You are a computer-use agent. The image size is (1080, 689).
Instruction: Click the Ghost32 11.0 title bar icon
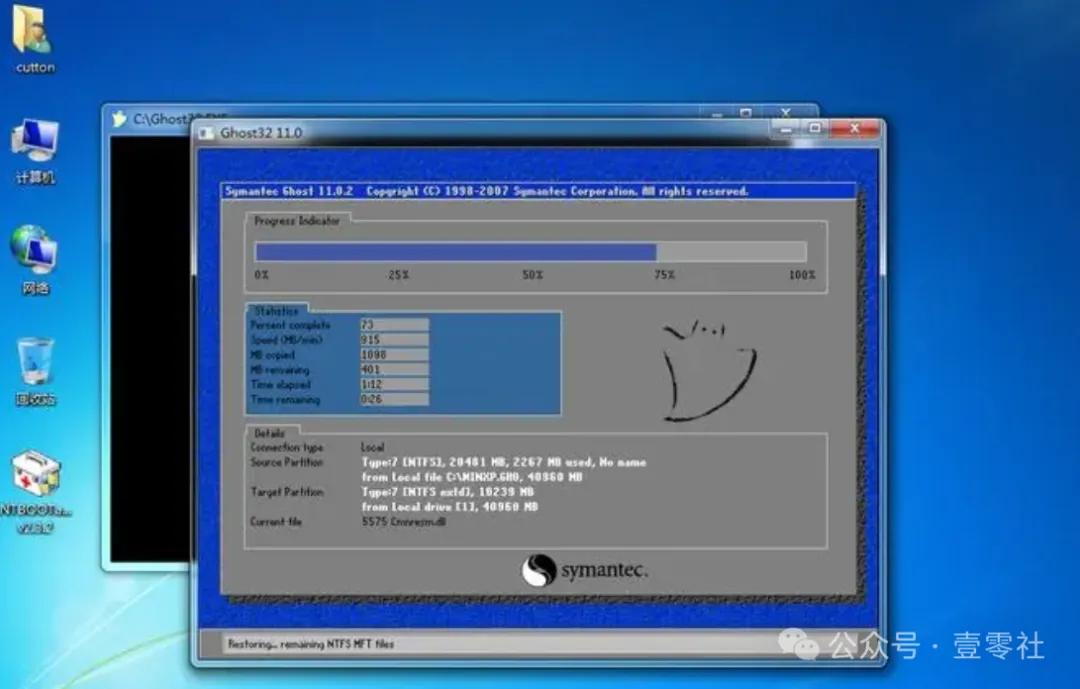tap(206, 133)
